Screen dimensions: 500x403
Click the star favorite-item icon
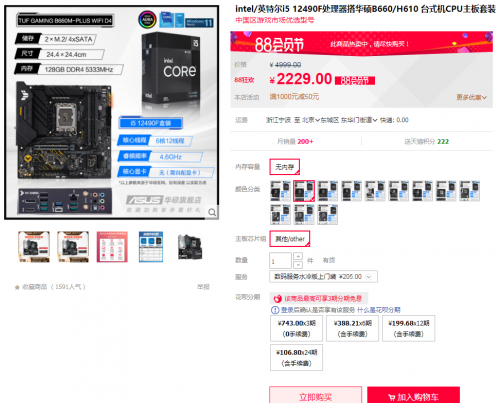tap(17, 287)
